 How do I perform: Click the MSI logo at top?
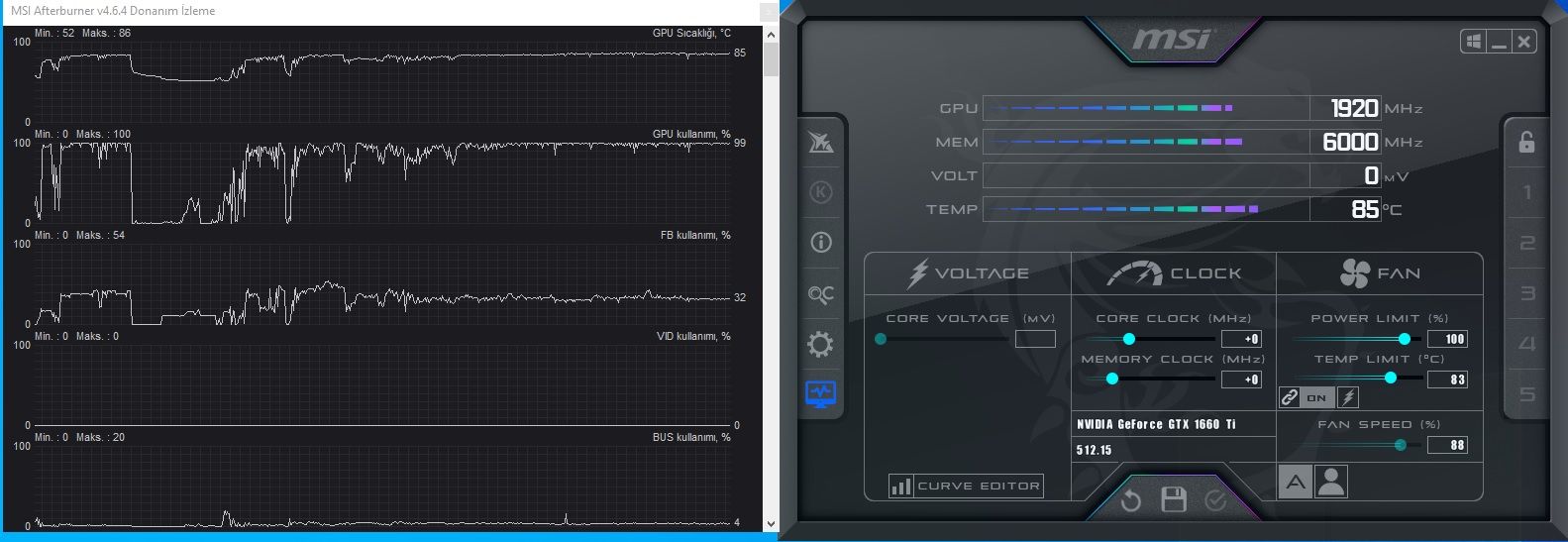click(1172, 39)
